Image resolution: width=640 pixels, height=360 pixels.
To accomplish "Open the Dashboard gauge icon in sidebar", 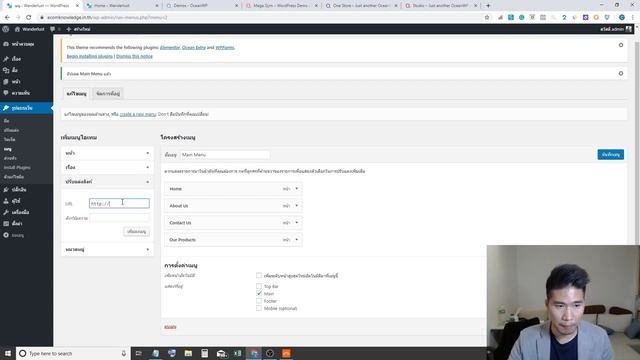I will [6, 44].
